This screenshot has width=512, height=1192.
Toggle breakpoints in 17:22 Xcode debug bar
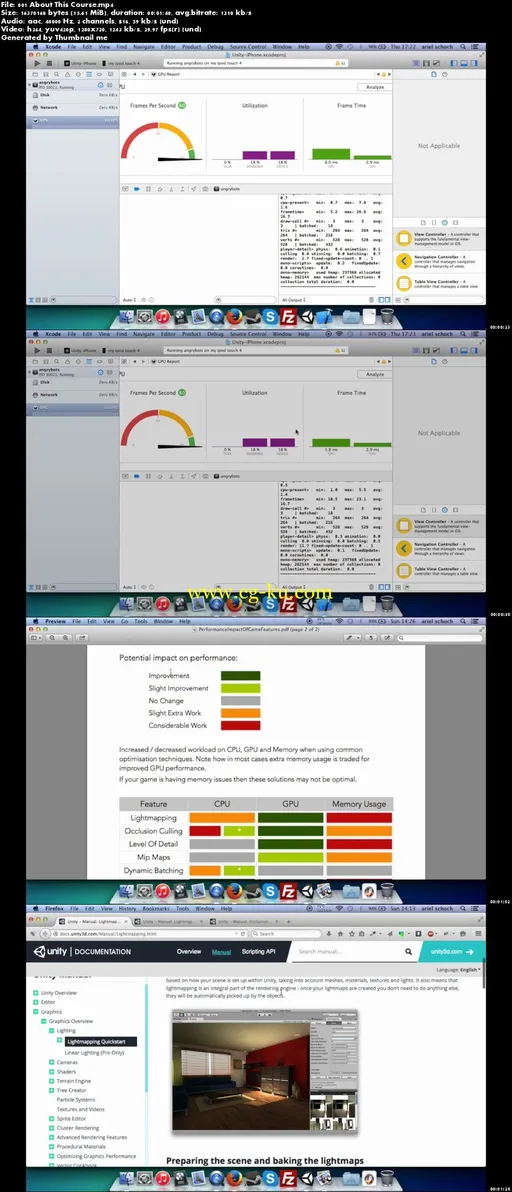pyautogui.click(x=137, y=188)
